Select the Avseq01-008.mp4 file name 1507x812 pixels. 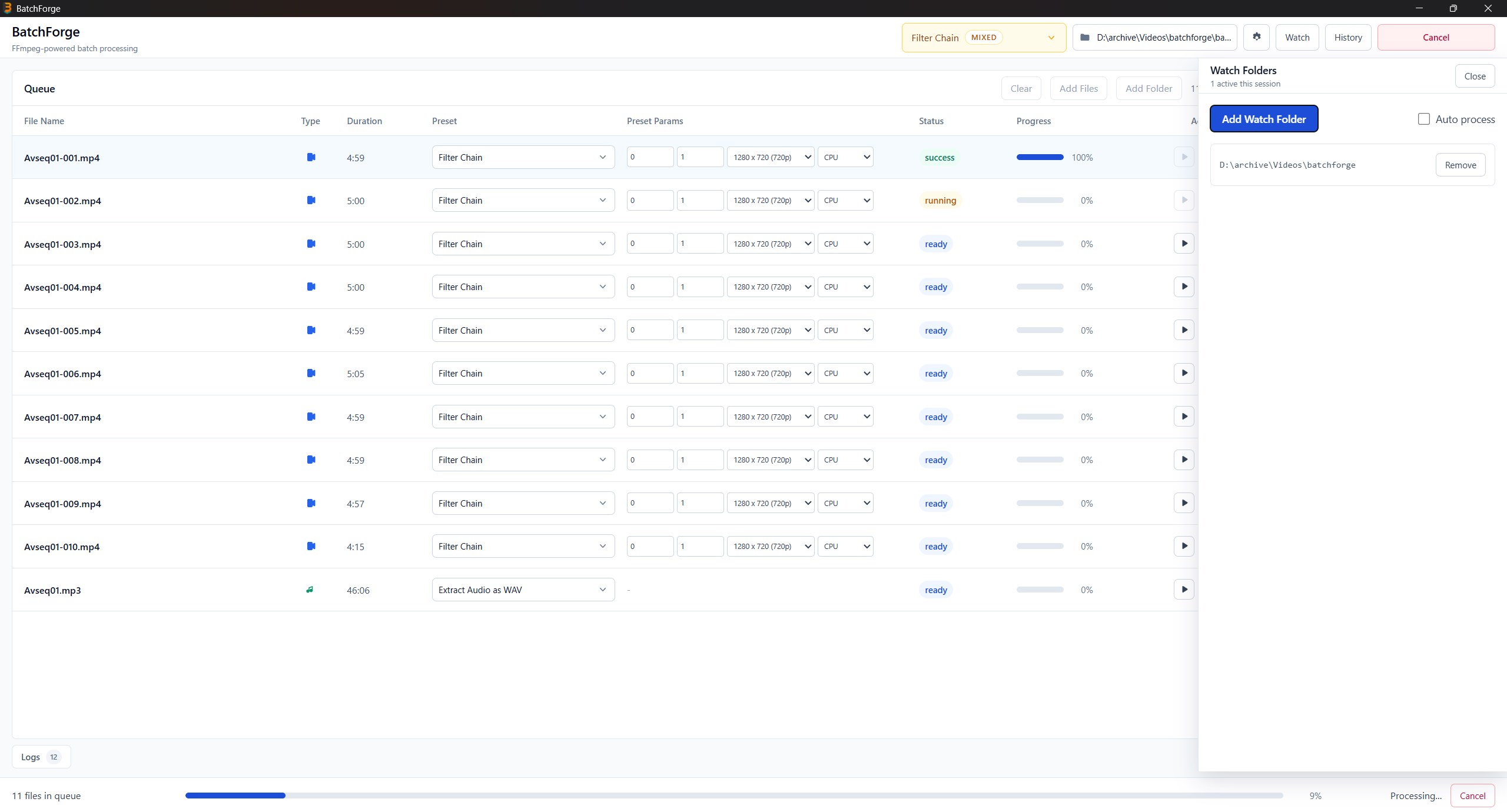click(x=62, y=460)
